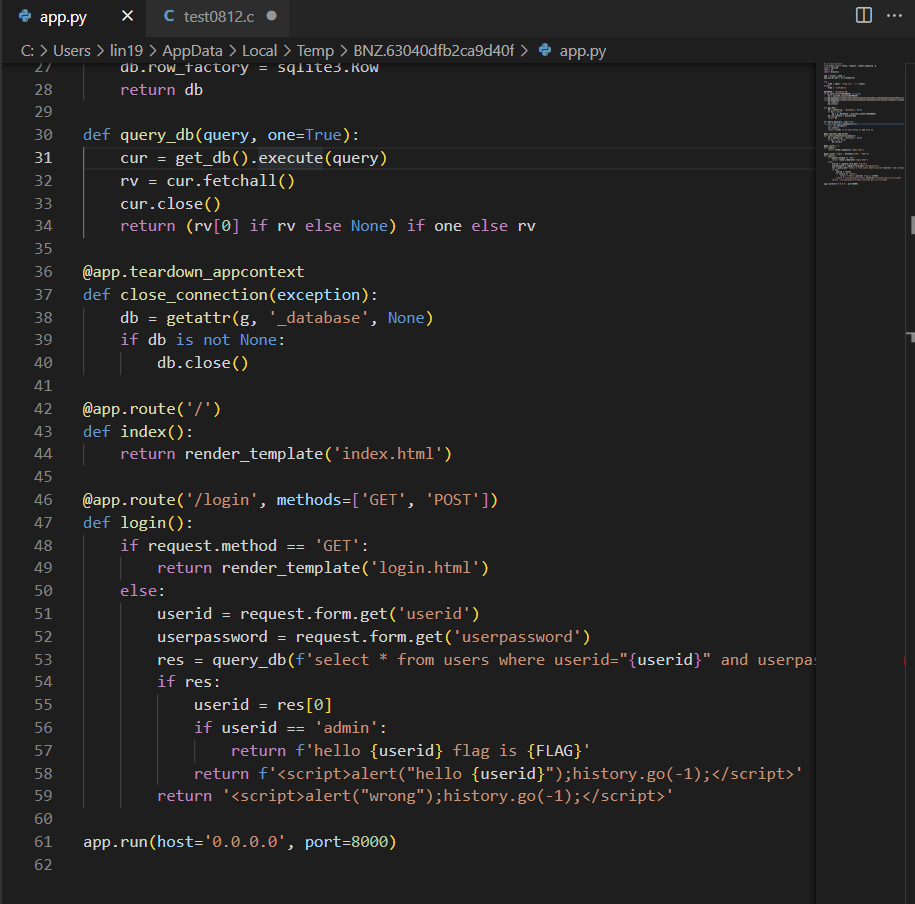Screen dimensions: 915x904
Task: Select breadcrumb segment Users
Action: pyautogui.click(x=72, y=51)
